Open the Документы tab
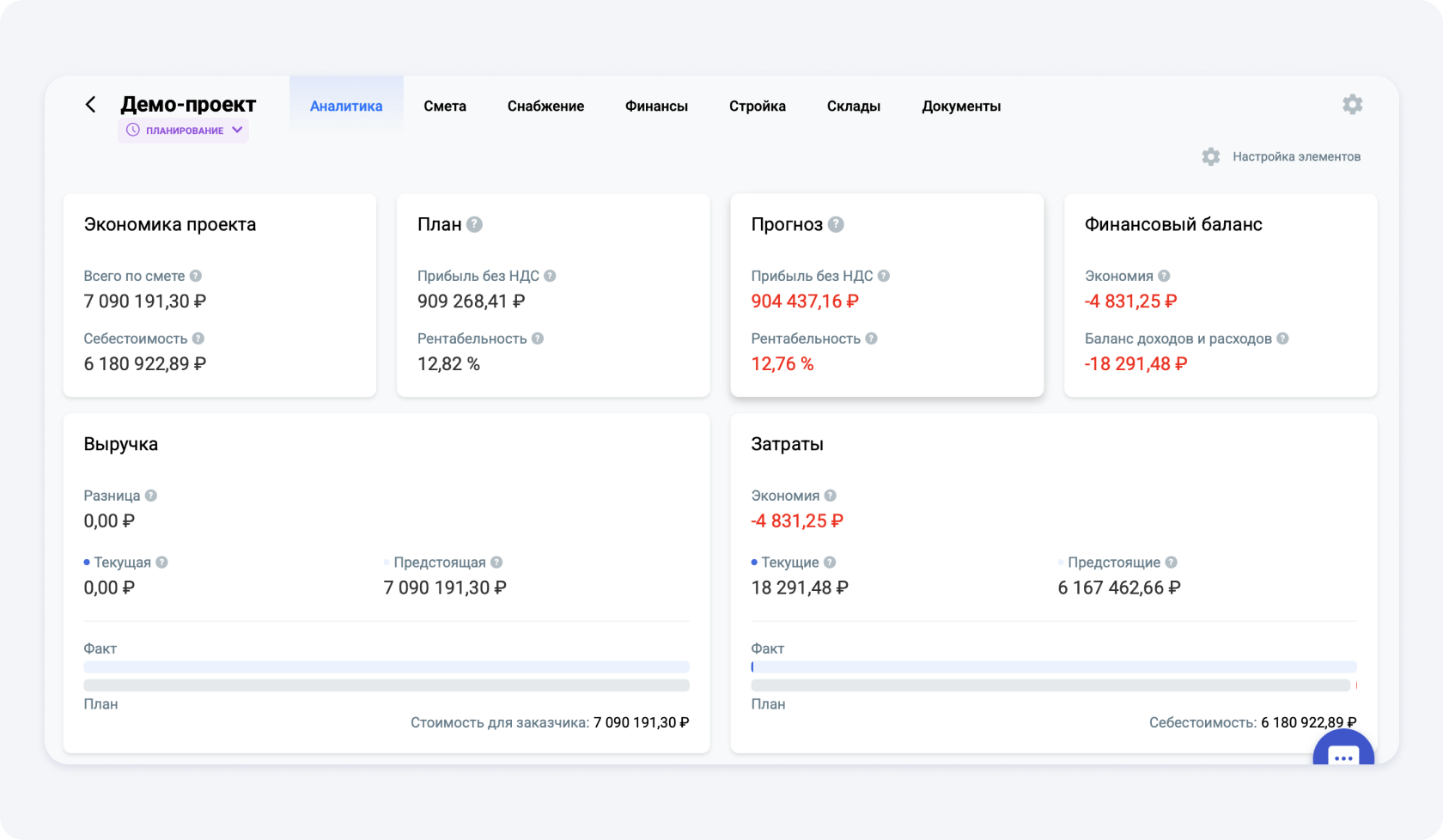The image size is (1443, 840). click(961, 107)
